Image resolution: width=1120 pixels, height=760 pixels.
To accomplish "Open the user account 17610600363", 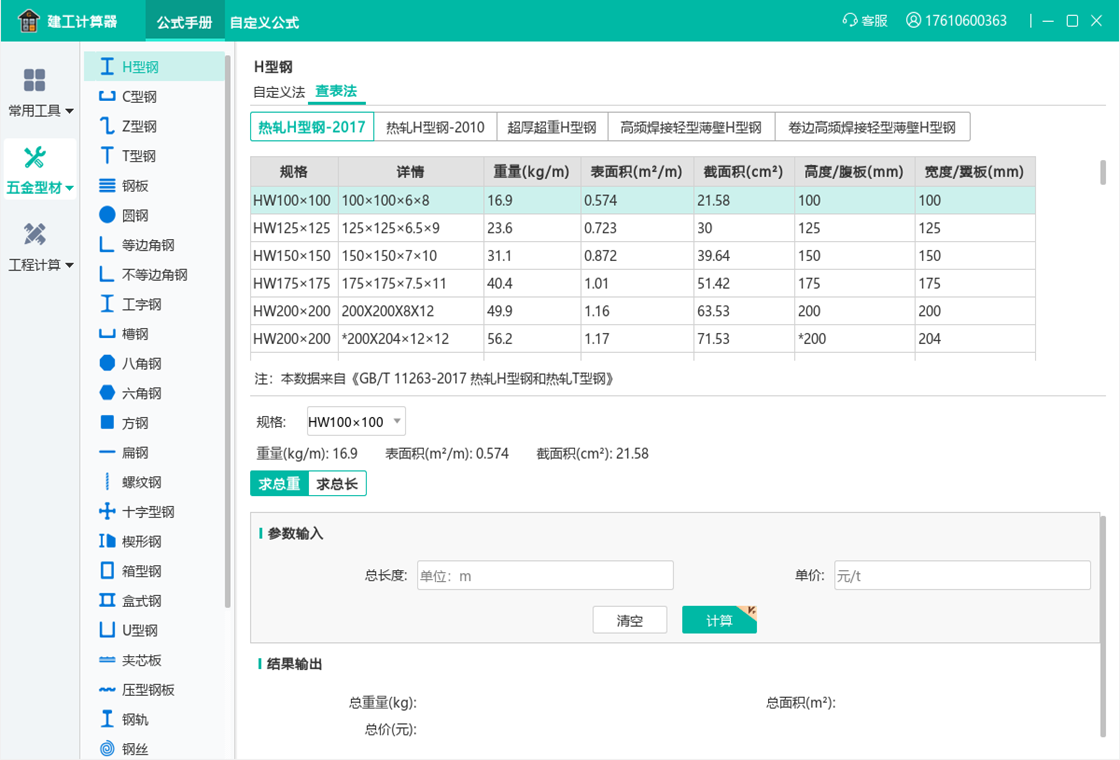I will pyautogui.click(x=956, y=20).
